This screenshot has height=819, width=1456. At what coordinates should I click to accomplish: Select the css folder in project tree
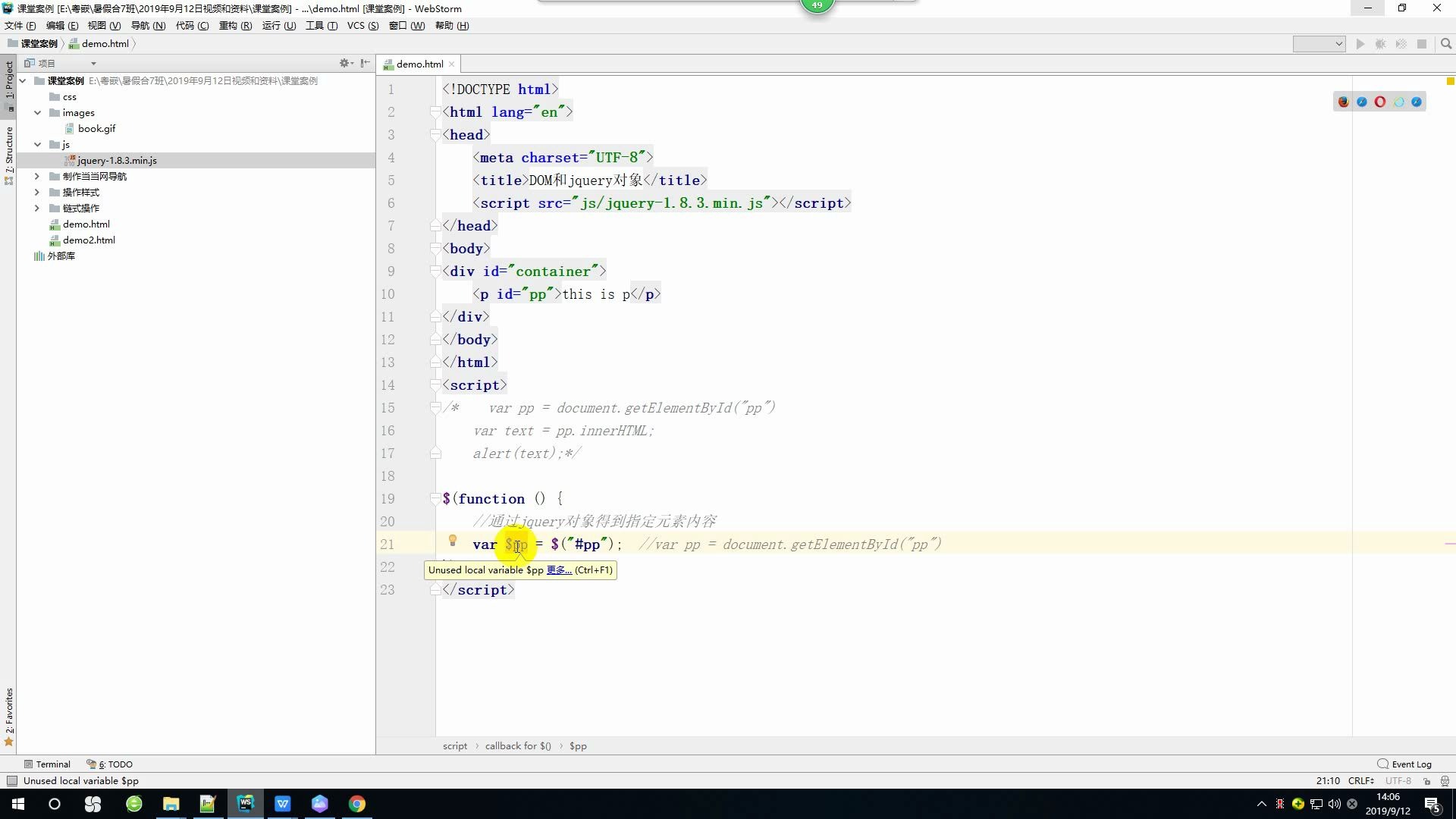click(x=63, y=96)
